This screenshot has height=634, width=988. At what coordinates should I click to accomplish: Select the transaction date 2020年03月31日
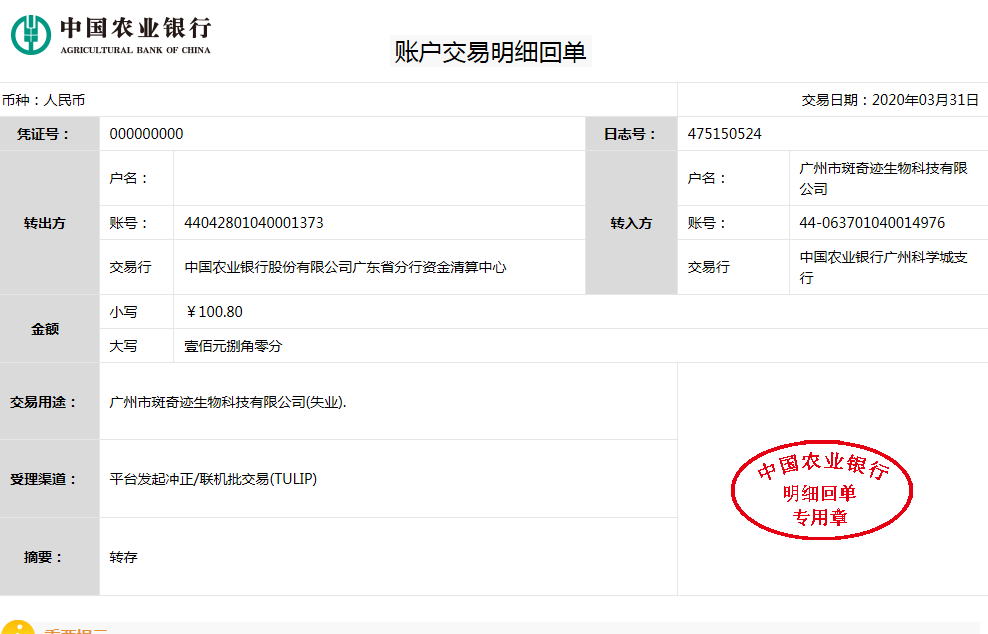coord(925,100)
